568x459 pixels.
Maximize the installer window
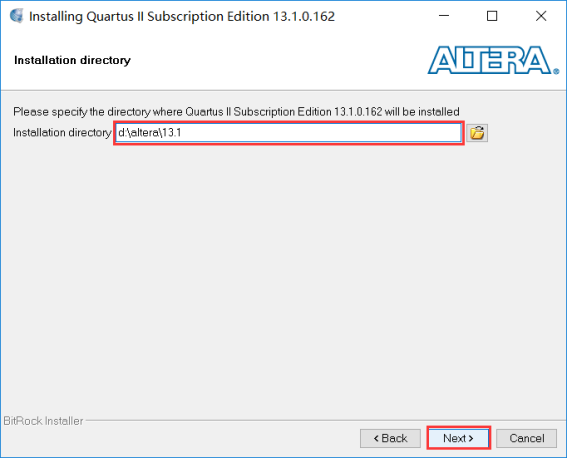pyautogui.click(x=492, y=16)
